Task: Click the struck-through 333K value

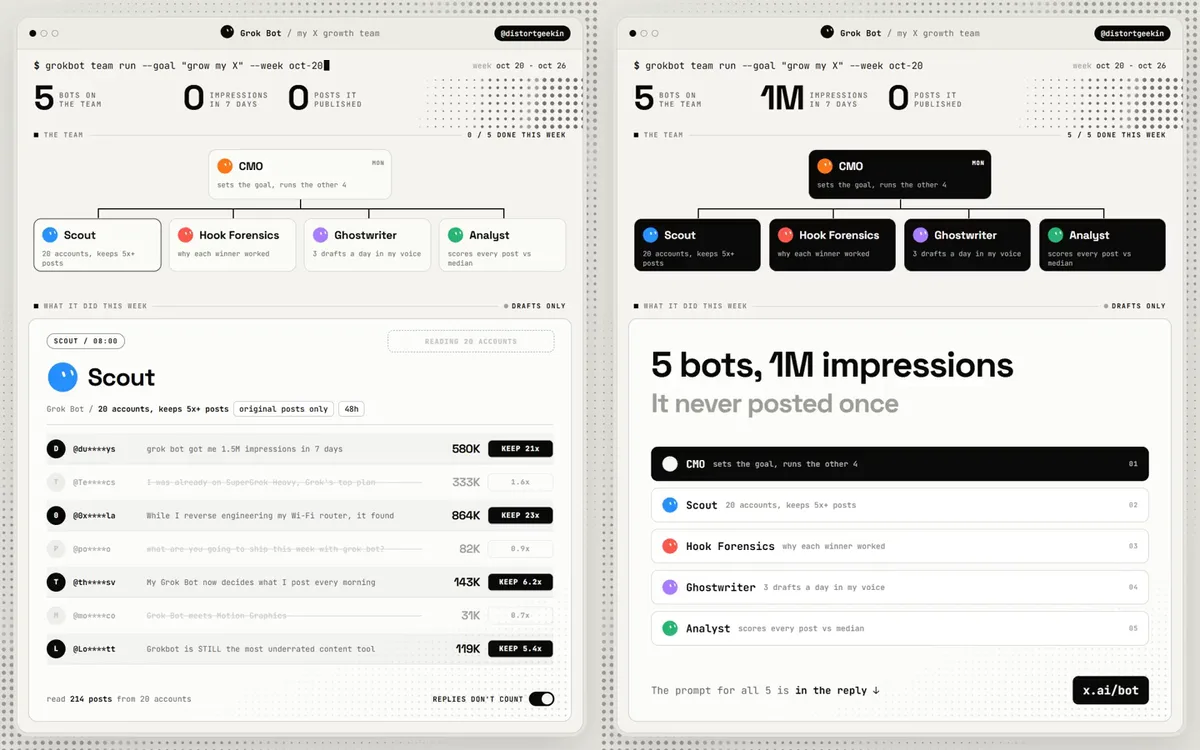Action: (x=466, y=482)
